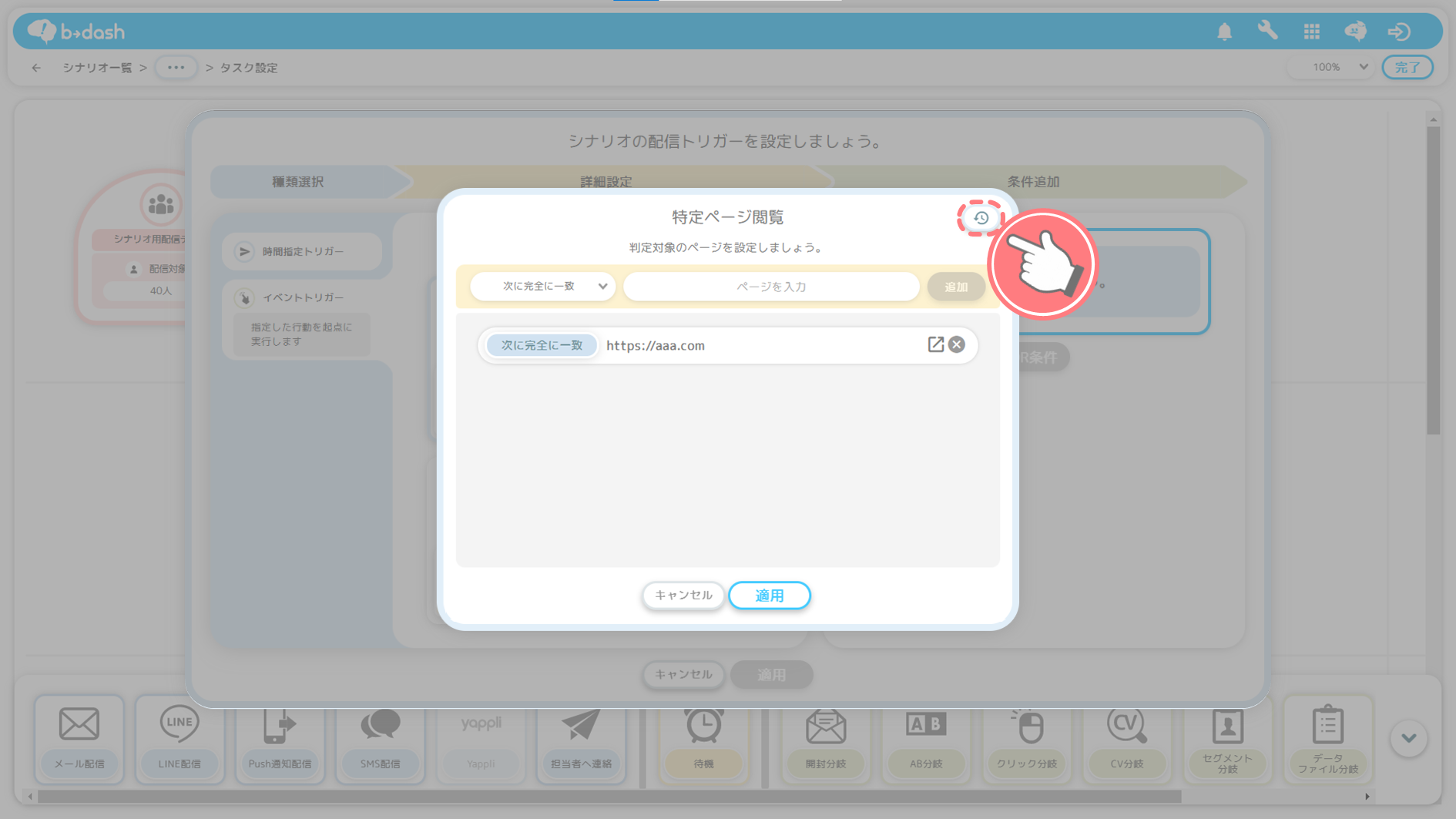Open the notifications bell icon
1456x819 pixels.
1224,32
